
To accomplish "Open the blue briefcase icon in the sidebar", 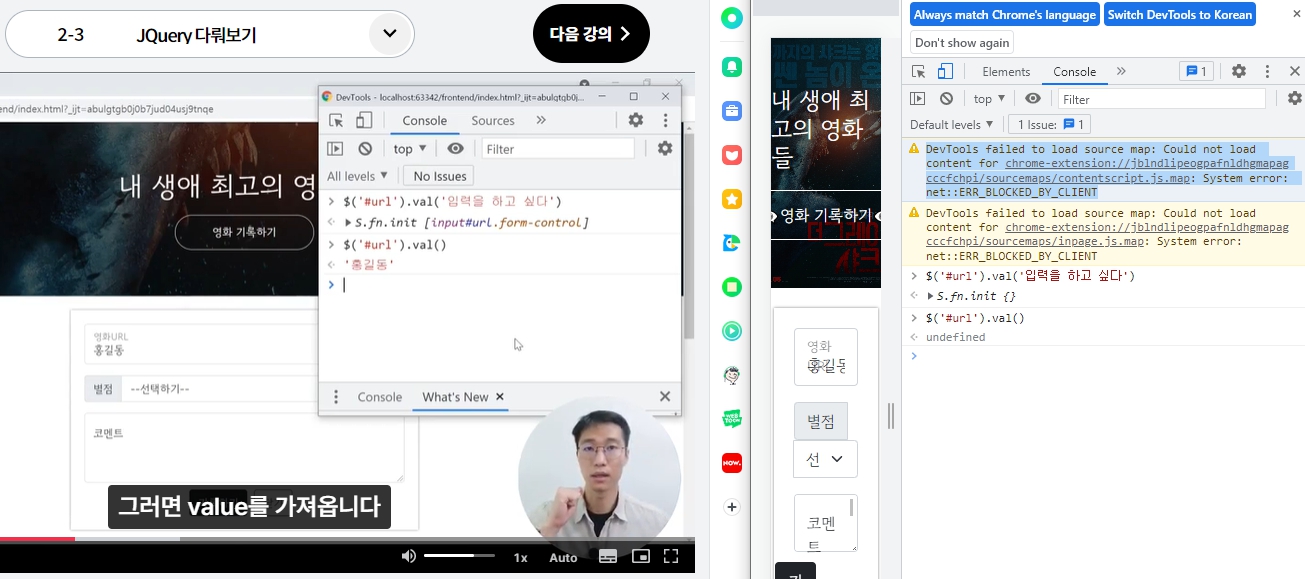I will pyautogui.click(x=733, y=111).
